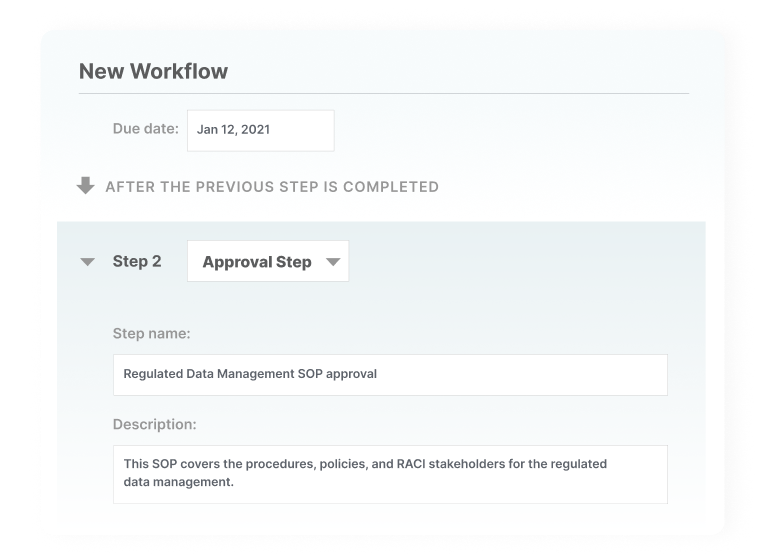Click the "Jan 12, 2021" date text
The width and height of the screenshot is (760, 560).
click(233, 129)
